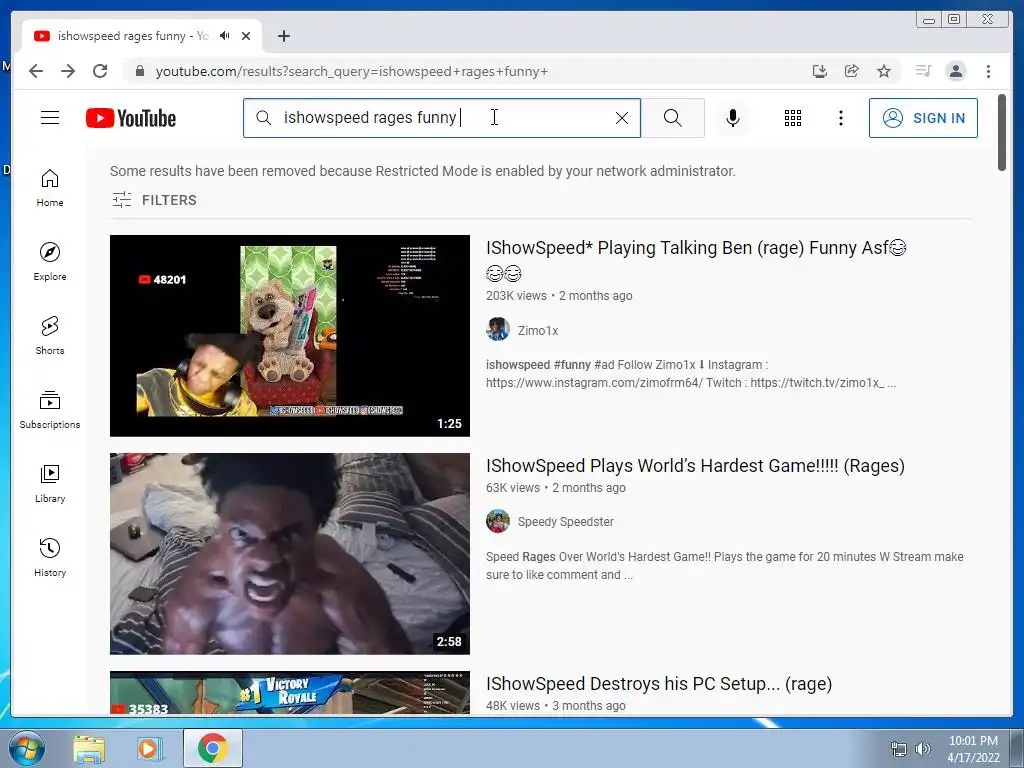Click the install app icon in address bar
Viewport: 1024px width, 768px height.
(820, 71)
